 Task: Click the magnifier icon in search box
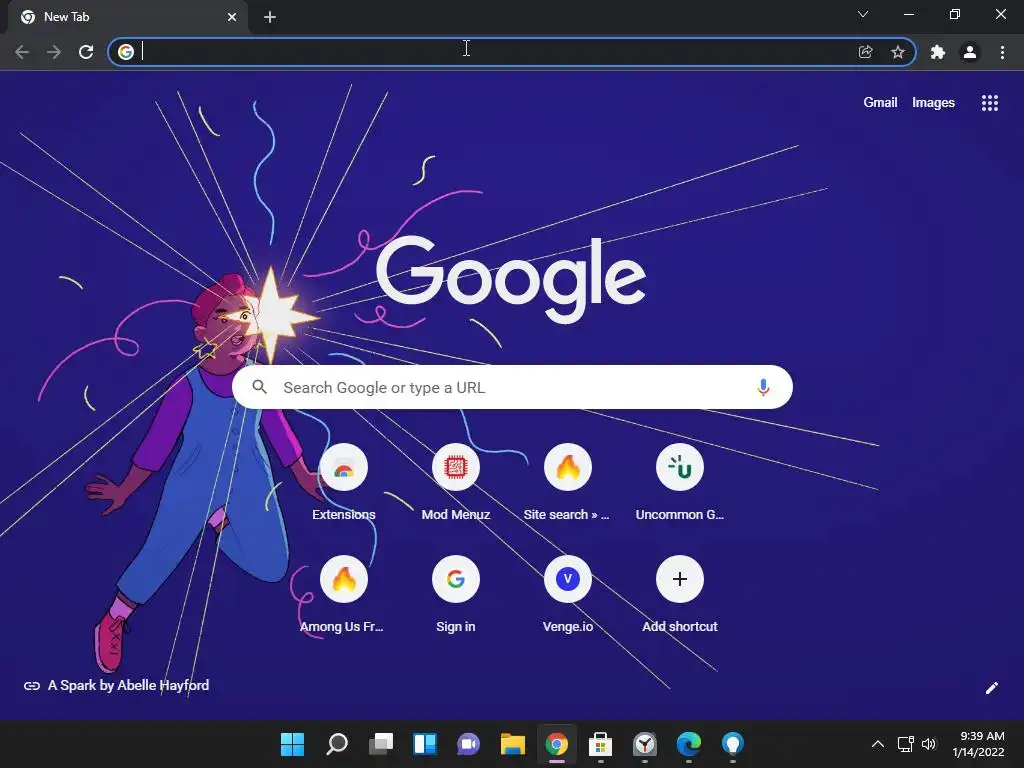point(260,387)
